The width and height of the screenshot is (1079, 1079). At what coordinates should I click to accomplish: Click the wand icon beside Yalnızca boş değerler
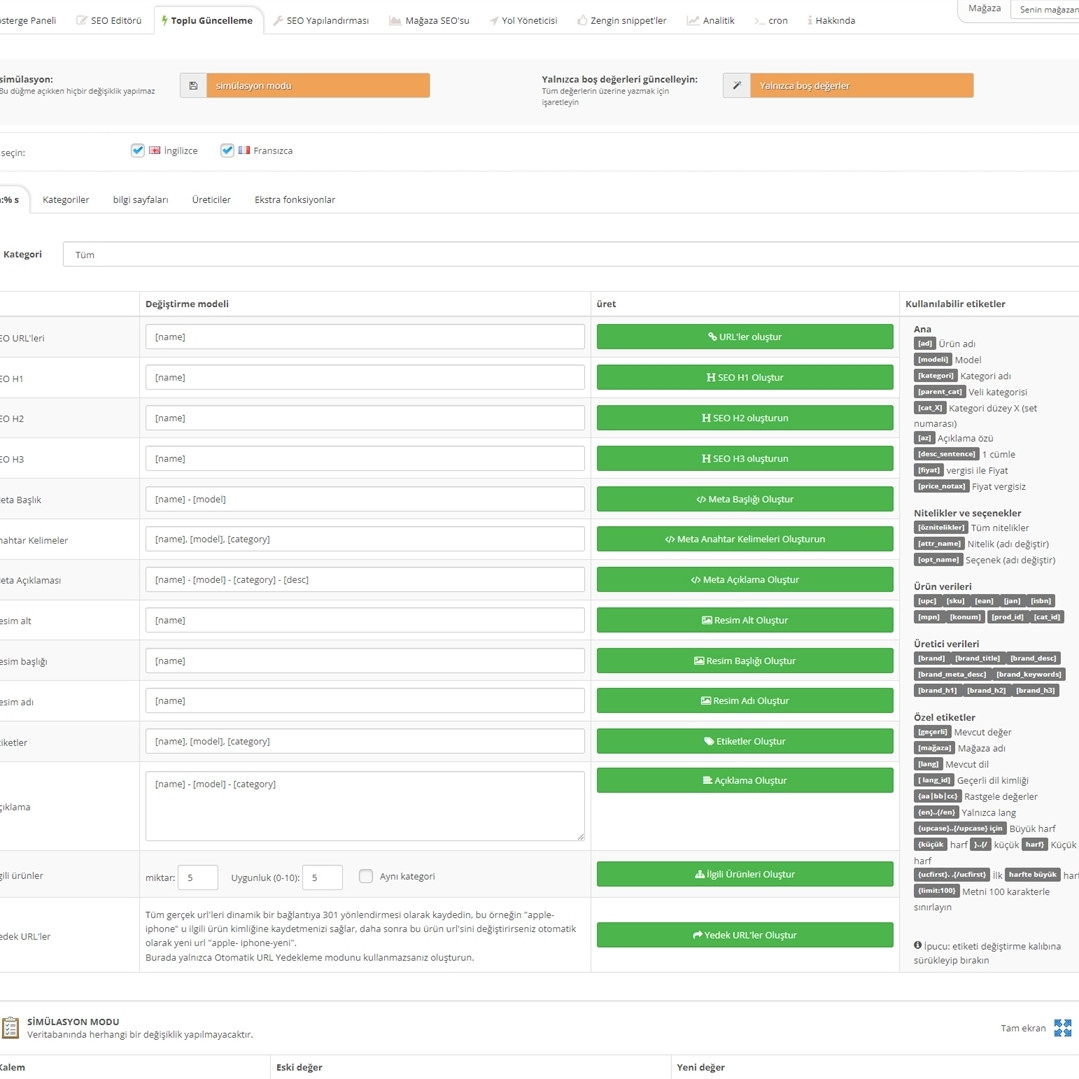[737, 85]
